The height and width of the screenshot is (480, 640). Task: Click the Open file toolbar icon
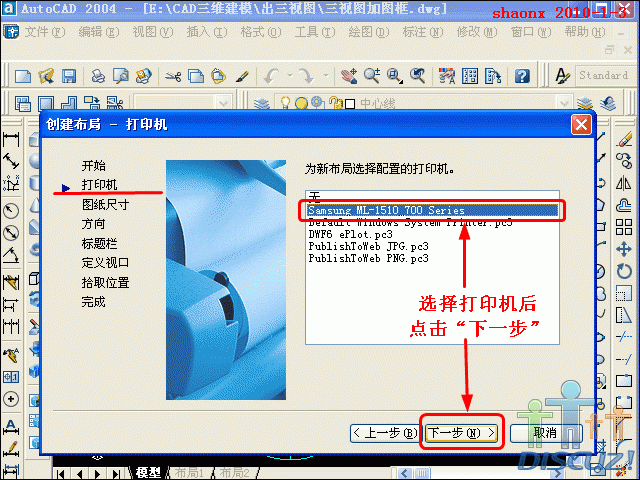46,76
